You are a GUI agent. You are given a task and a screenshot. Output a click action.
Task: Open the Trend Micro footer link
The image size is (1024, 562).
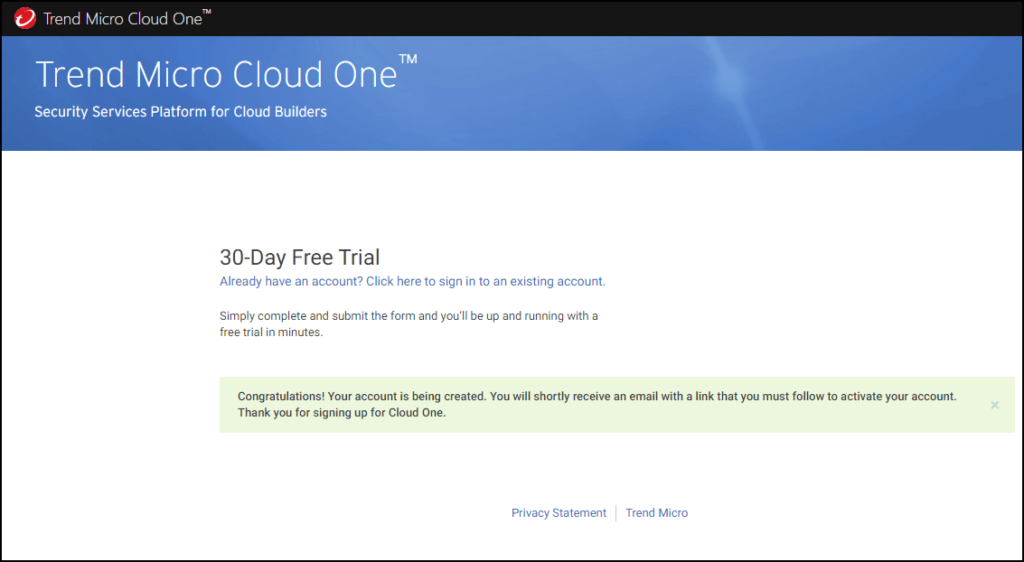click(x=656, y=513)
